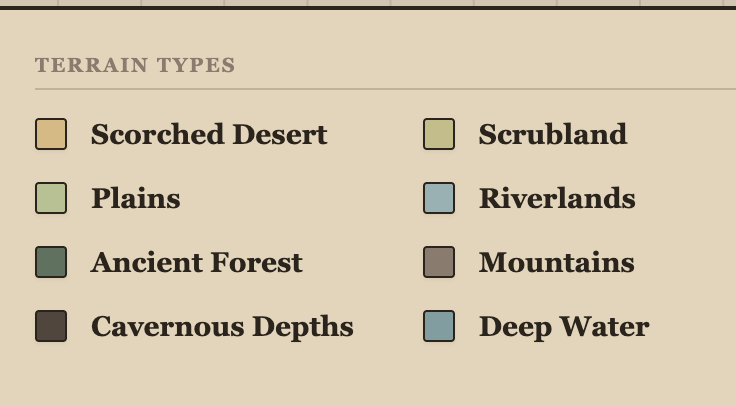The width and height of the screenshot is (736, 406).
Task: Click the map grid strip at top
Action: (x=368, y=2)
